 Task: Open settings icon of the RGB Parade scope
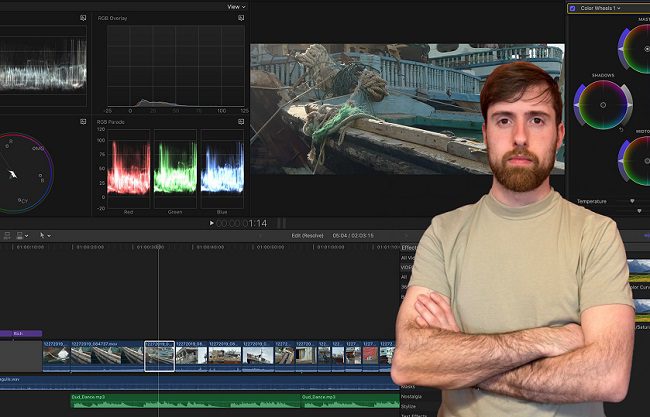click(x=241, y=121)
